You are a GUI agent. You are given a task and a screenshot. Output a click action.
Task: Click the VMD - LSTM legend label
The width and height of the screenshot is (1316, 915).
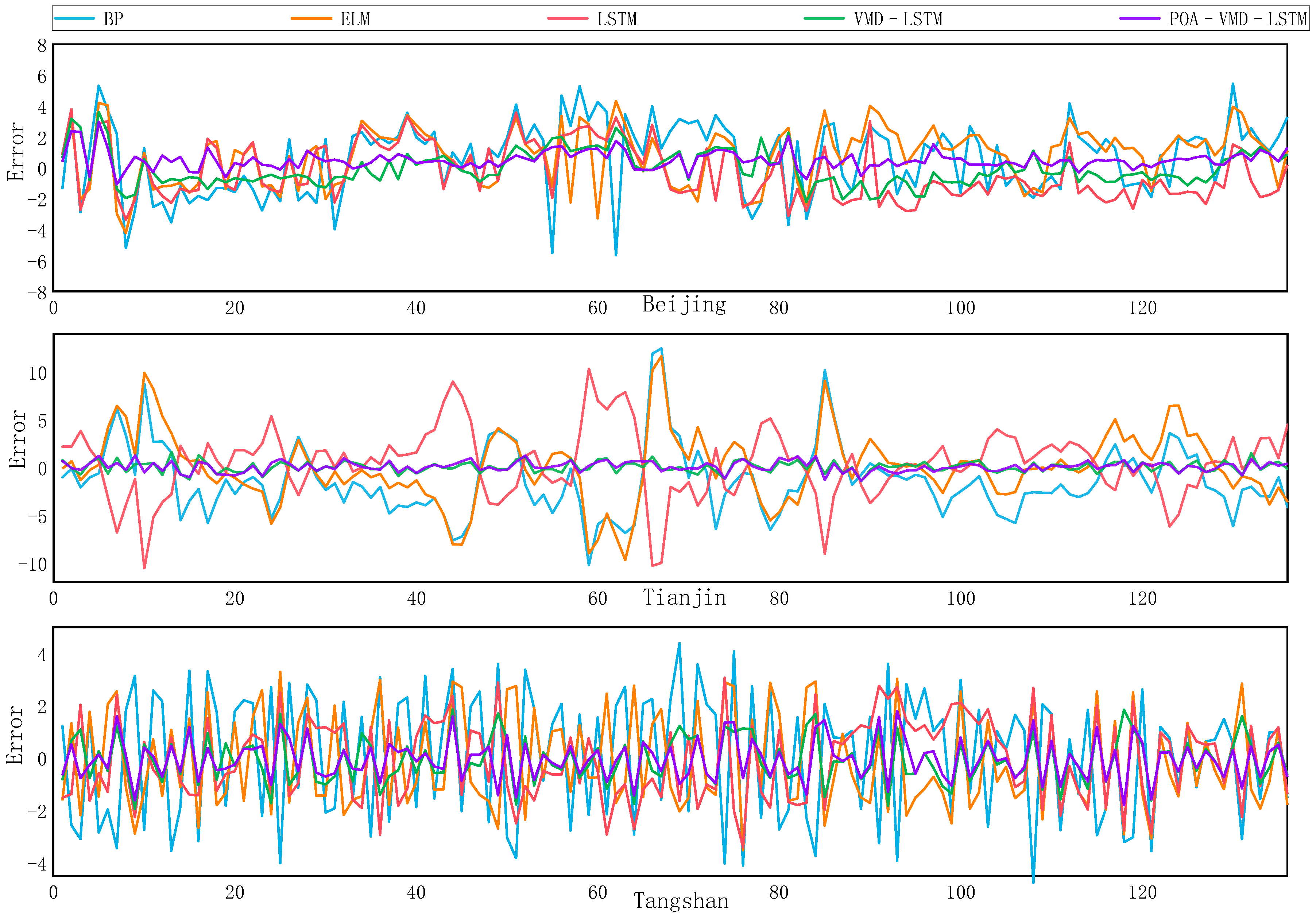pos(898,19)
